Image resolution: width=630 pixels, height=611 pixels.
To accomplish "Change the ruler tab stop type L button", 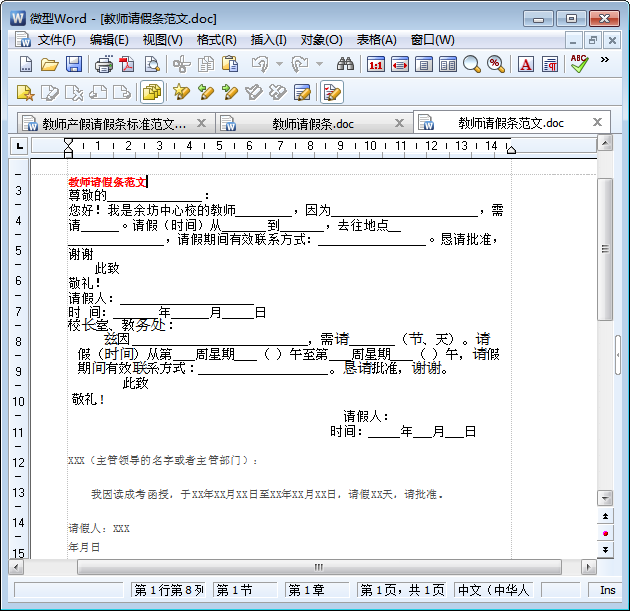I will (20, 146).
